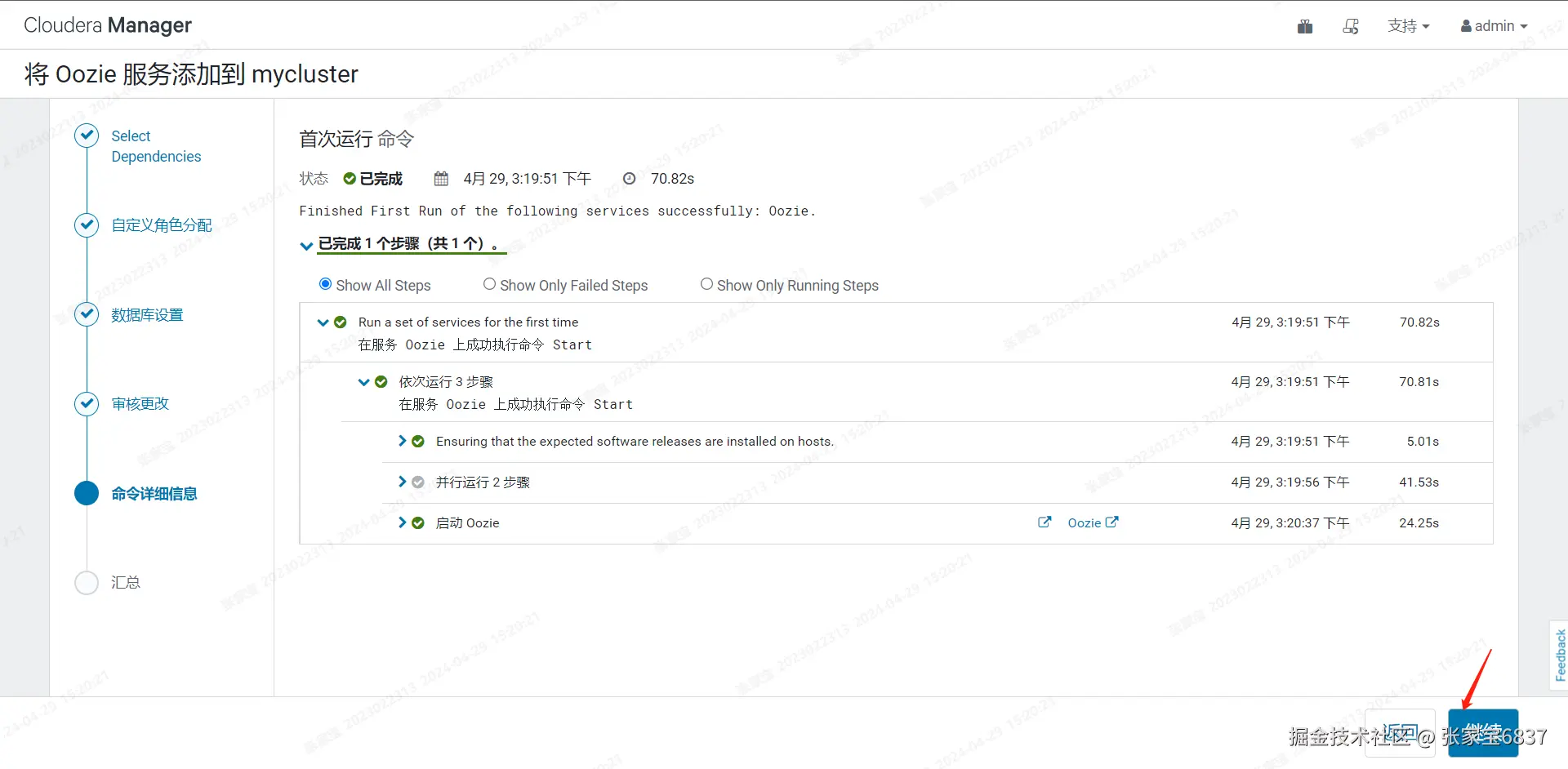Click the 启动 Oozie step label
The image size is (1568, 769).
[467, 523]
